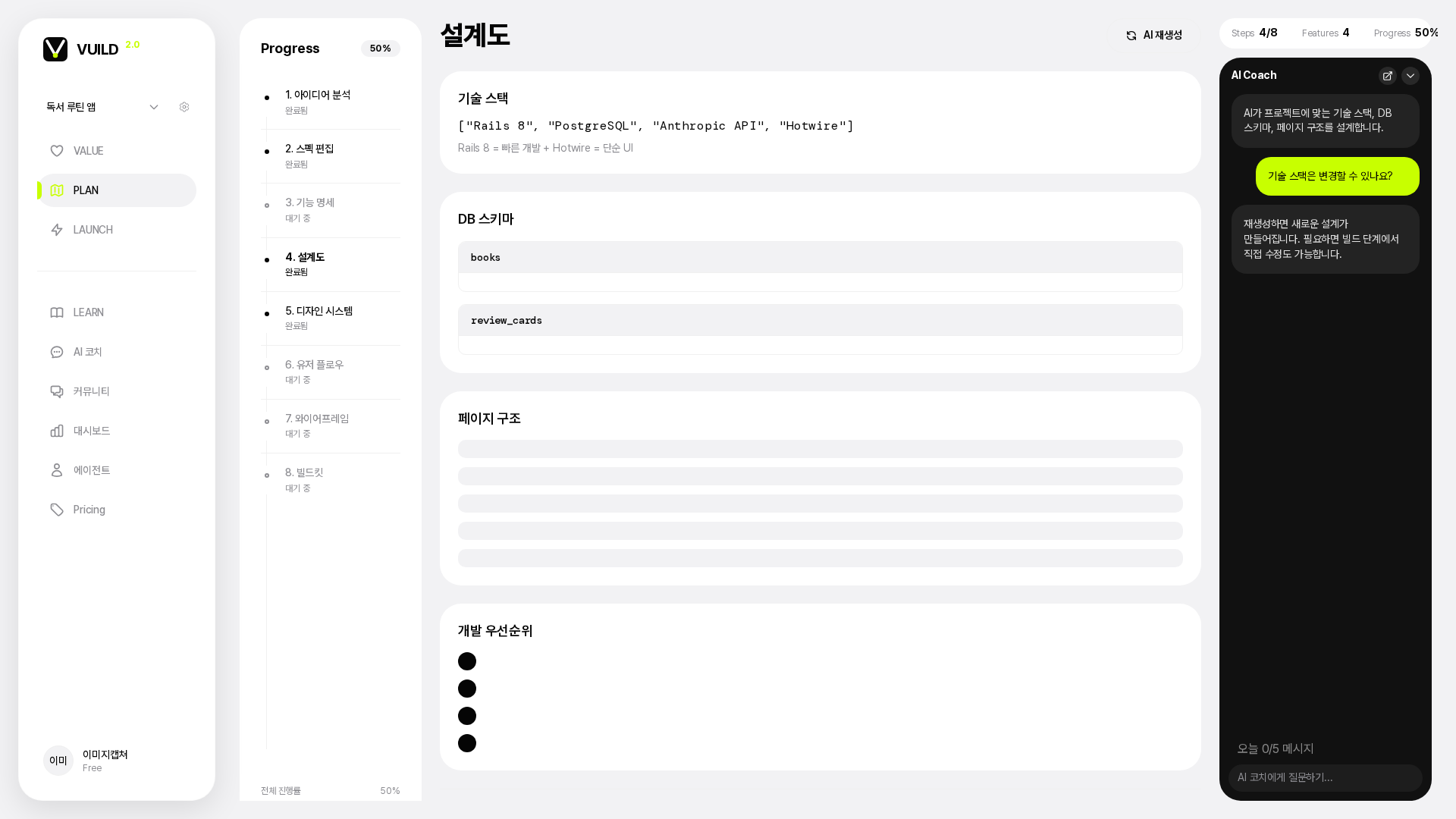Click the 설계도 page heading
The height and width of the screenshot is (819, 1456).
click(475, 35)
